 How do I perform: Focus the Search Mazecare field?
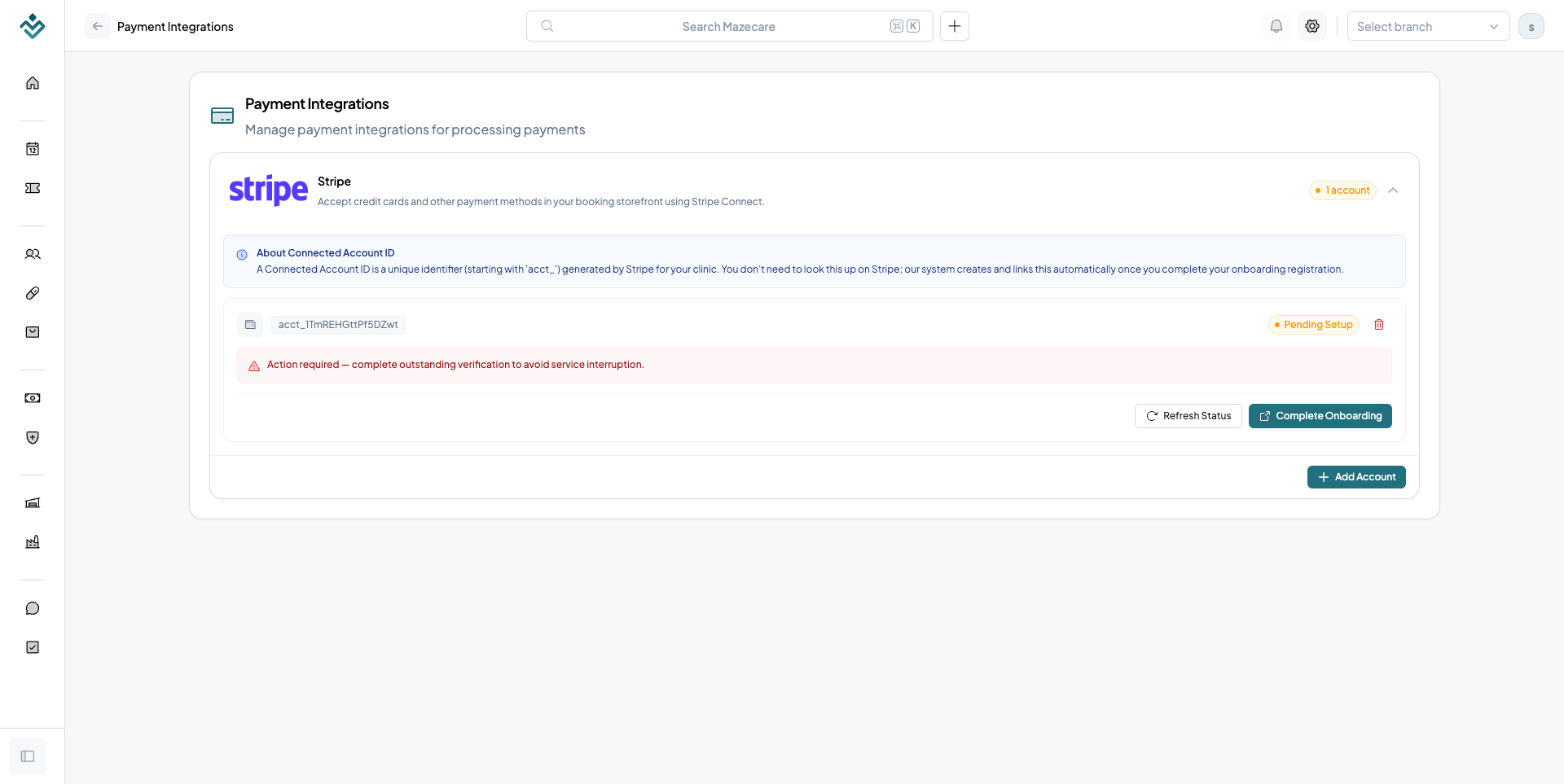click(730, 26)
